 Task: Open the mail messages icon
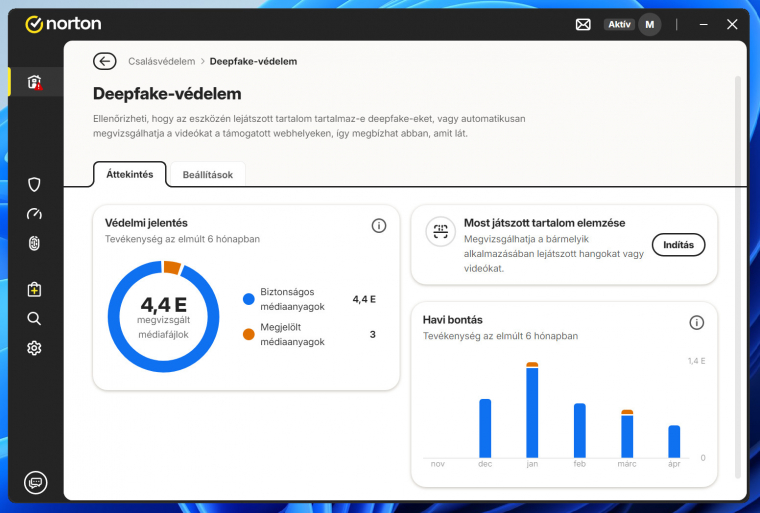(x=583, y=24)
